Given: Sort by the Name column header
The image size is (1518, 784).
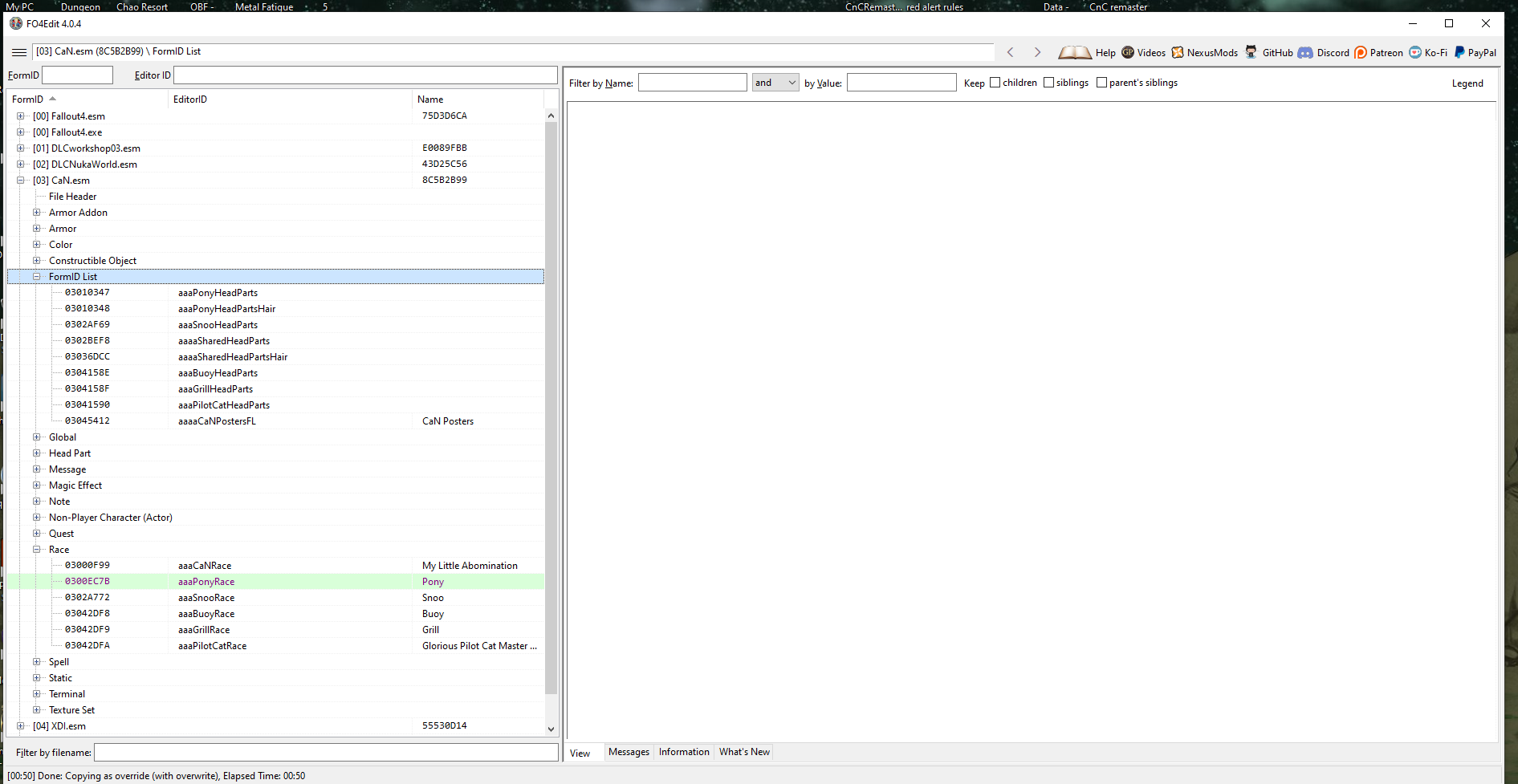Looking at the screenshot, I should click(x=478, y=100).
